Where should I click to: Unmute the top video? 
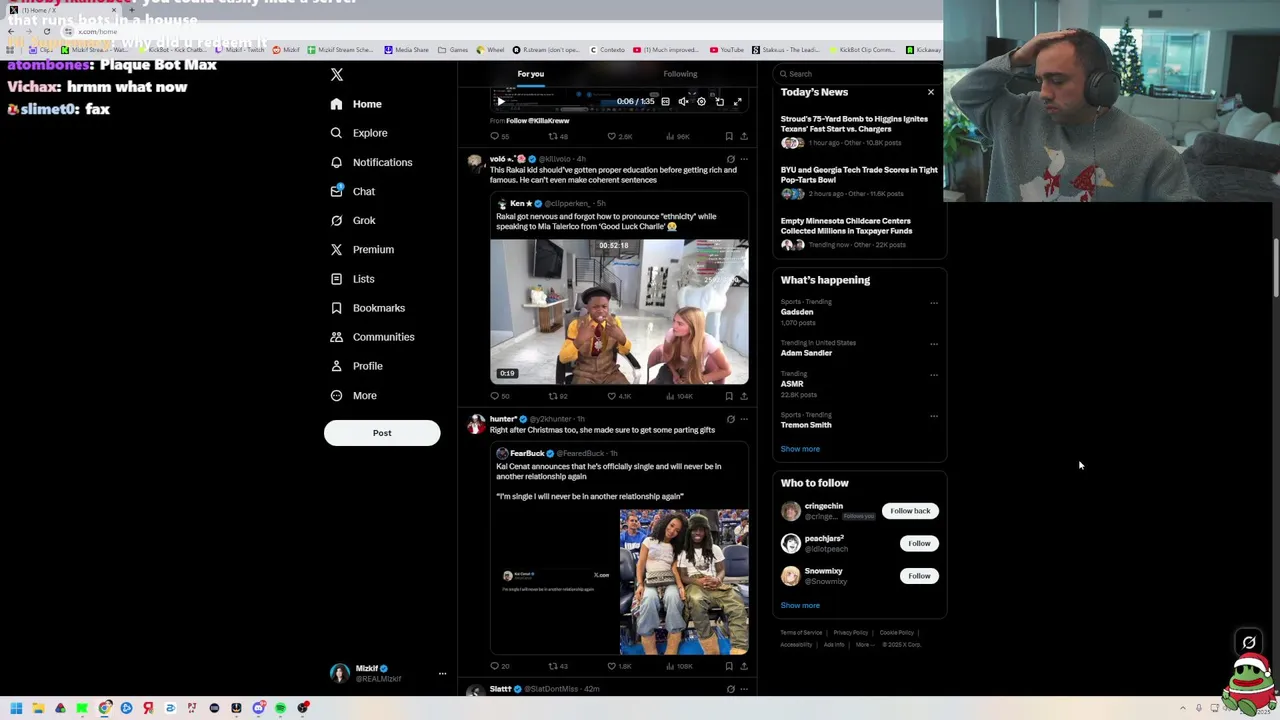[683, 101]
